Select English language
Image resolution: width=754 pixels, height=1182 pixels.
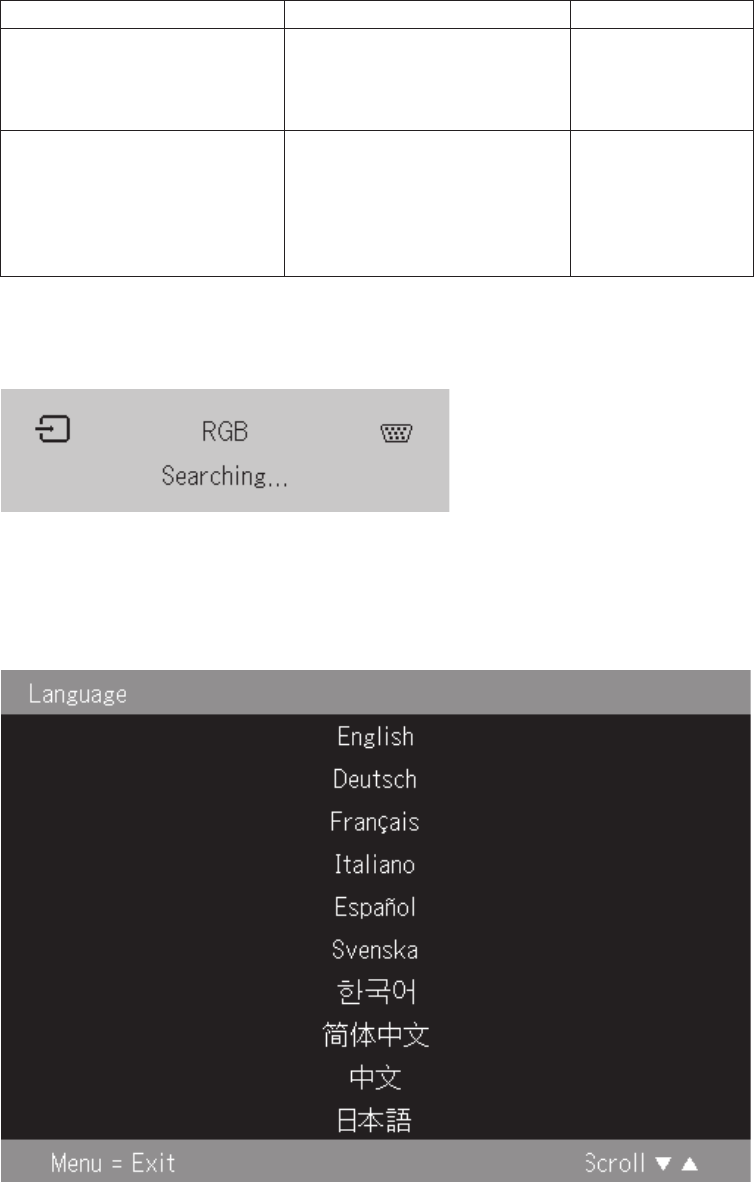[x=375, y=737]
